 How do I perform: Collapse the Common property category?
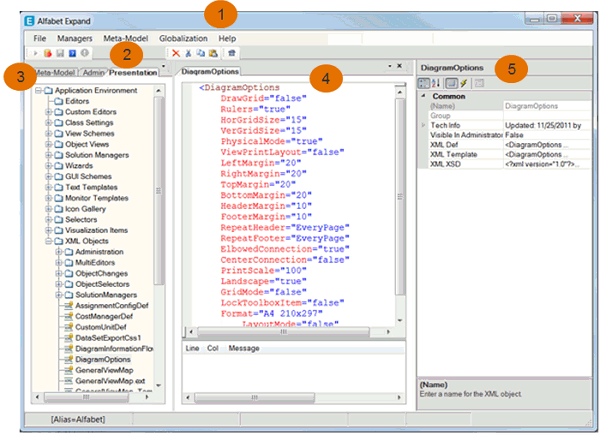tap(422, 96)
